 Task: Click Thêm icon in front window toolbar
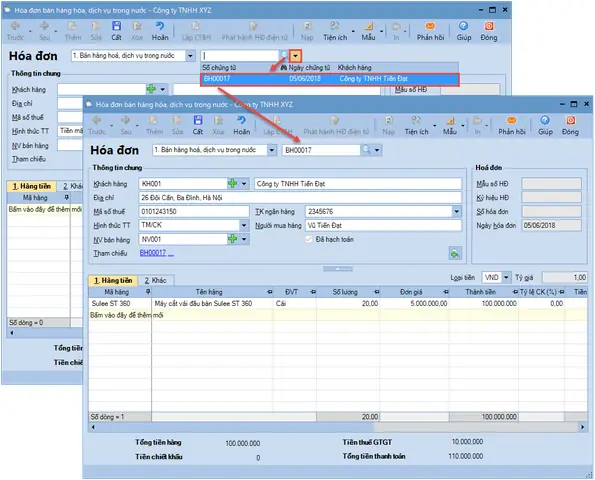(x=154, y=121)
